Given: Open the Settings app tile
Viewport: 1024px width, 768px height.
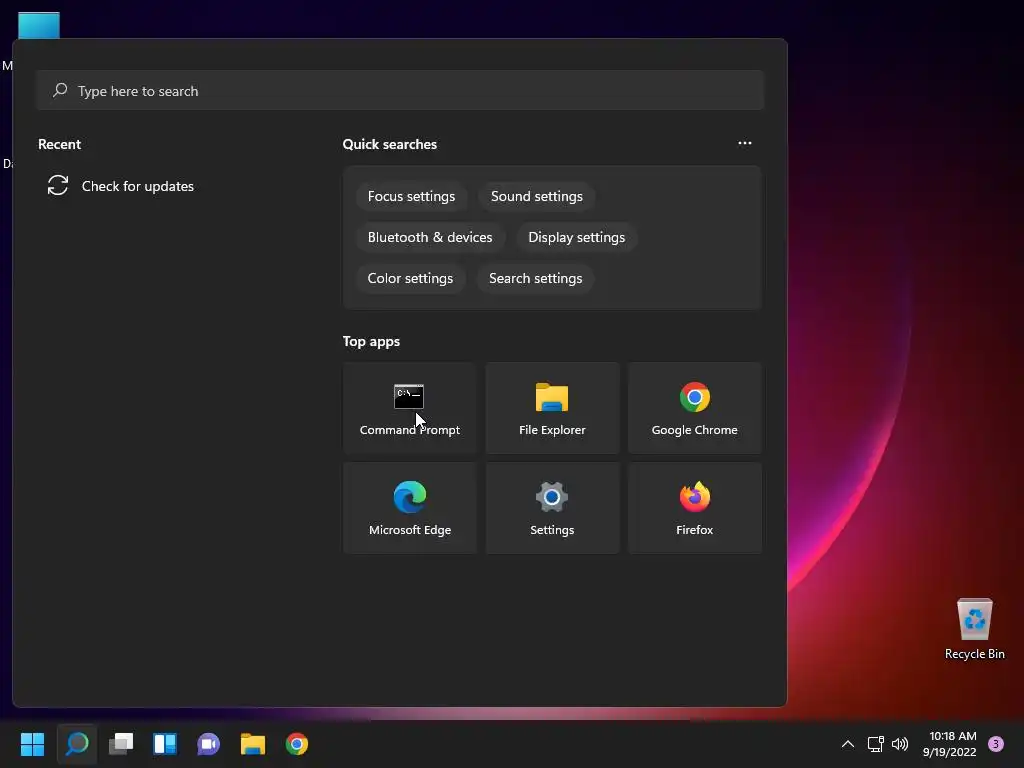Looking at the screenshot, I should [x=552, y=508].
